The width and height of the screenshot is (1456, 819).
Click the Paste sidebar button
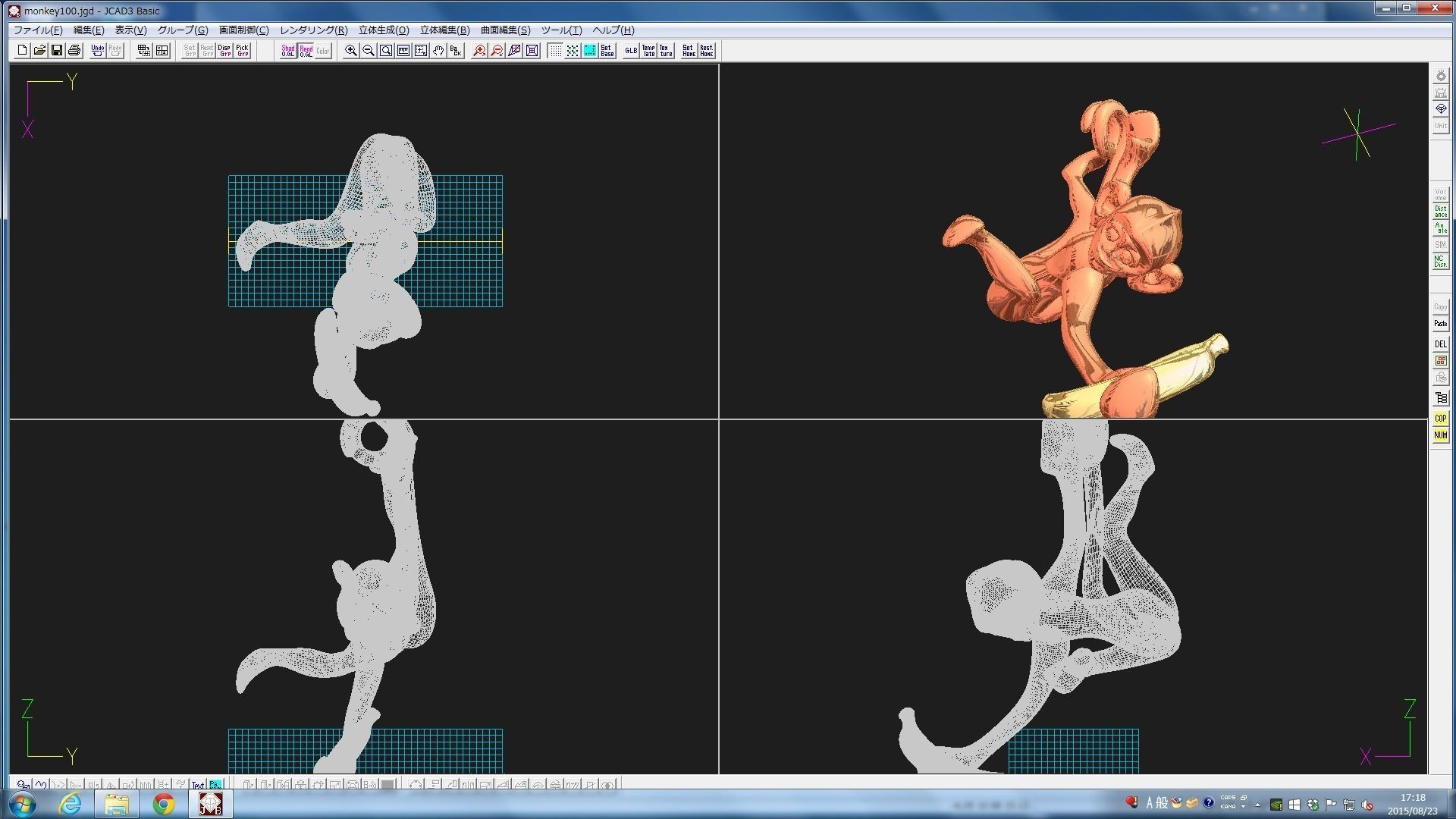click(x=1440, y=324)
